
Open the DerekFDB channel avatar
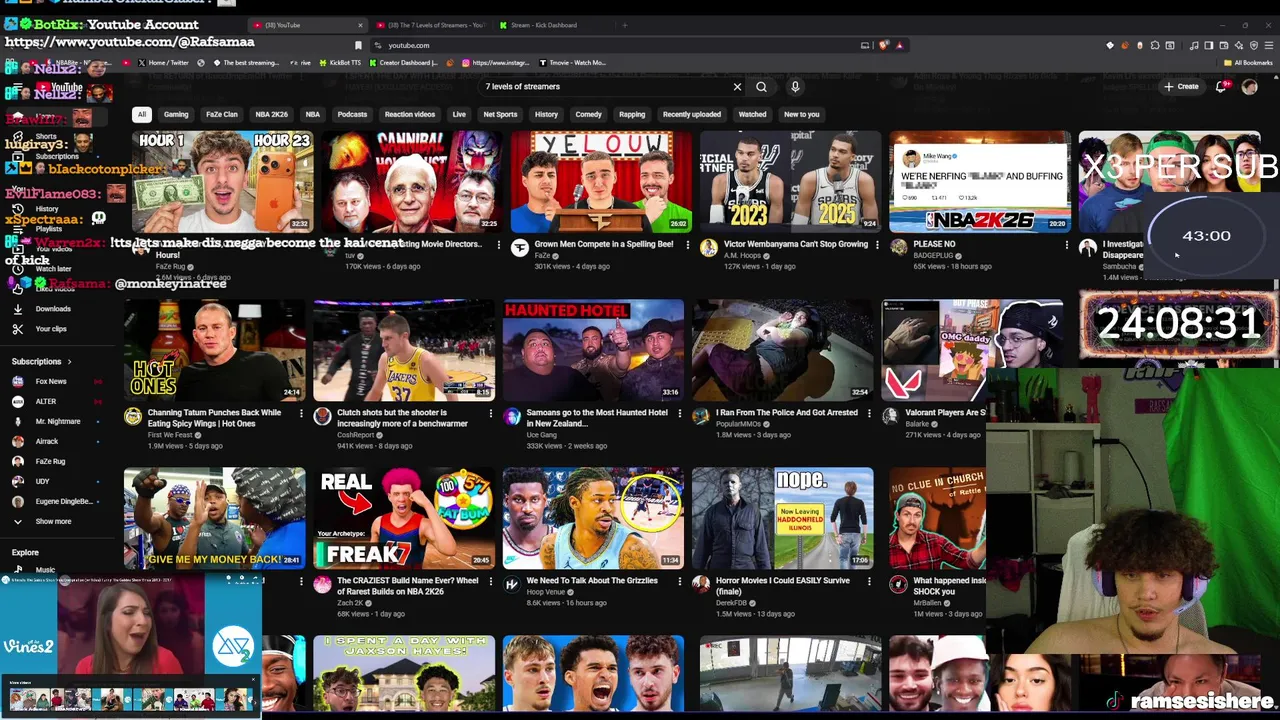[x=701, y=584]
